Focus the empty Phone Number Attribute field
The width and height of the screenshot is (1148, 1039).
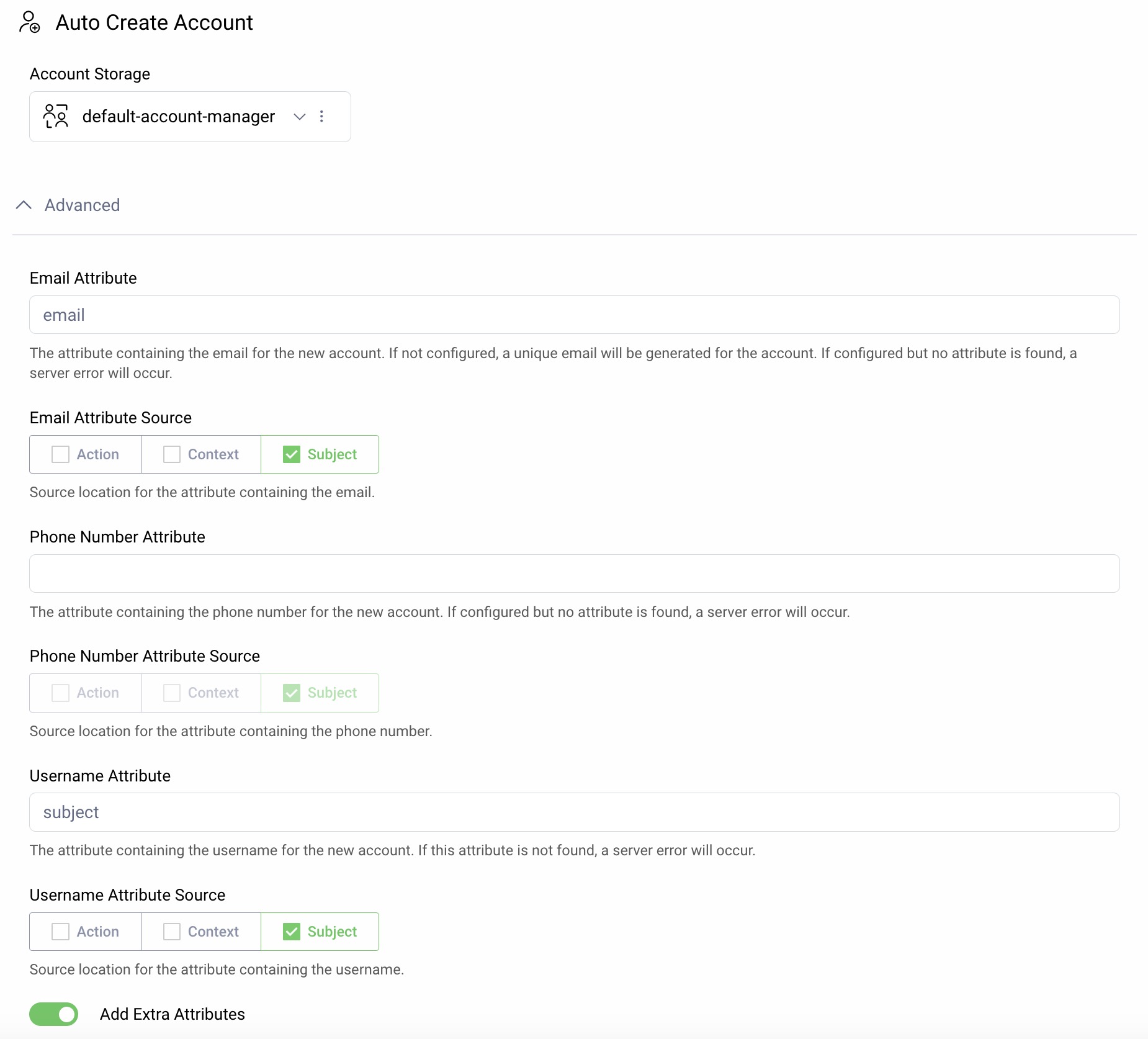pos(574,573)
